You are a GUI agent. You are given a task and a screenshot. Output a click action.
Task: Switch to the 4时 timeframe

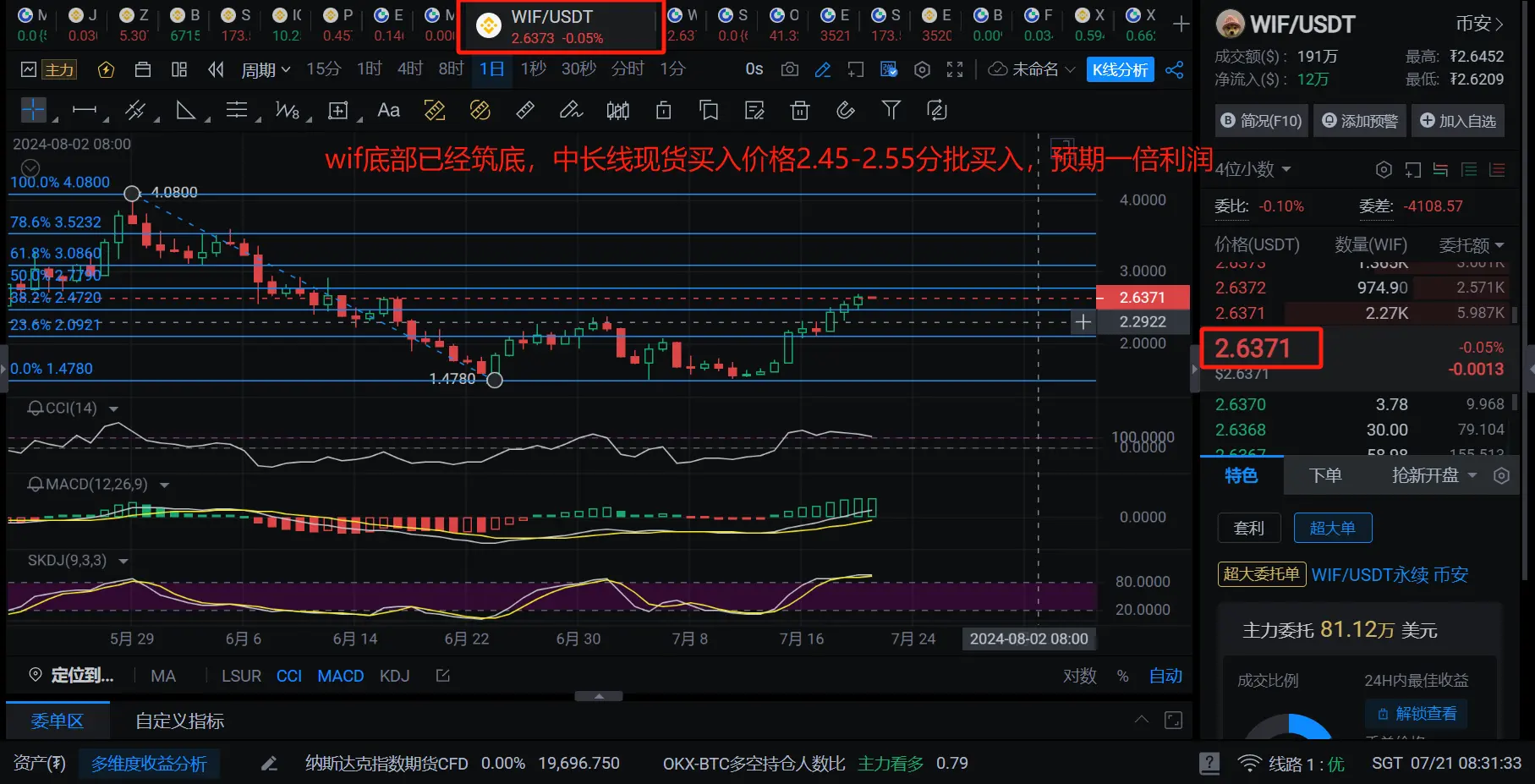pyautogui.click(x=410, y=69)
